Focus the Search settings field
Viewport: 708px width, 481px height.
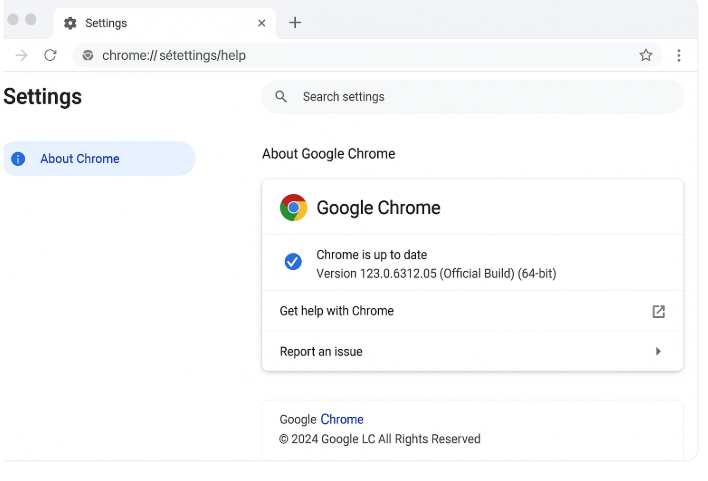coord(473,97)
